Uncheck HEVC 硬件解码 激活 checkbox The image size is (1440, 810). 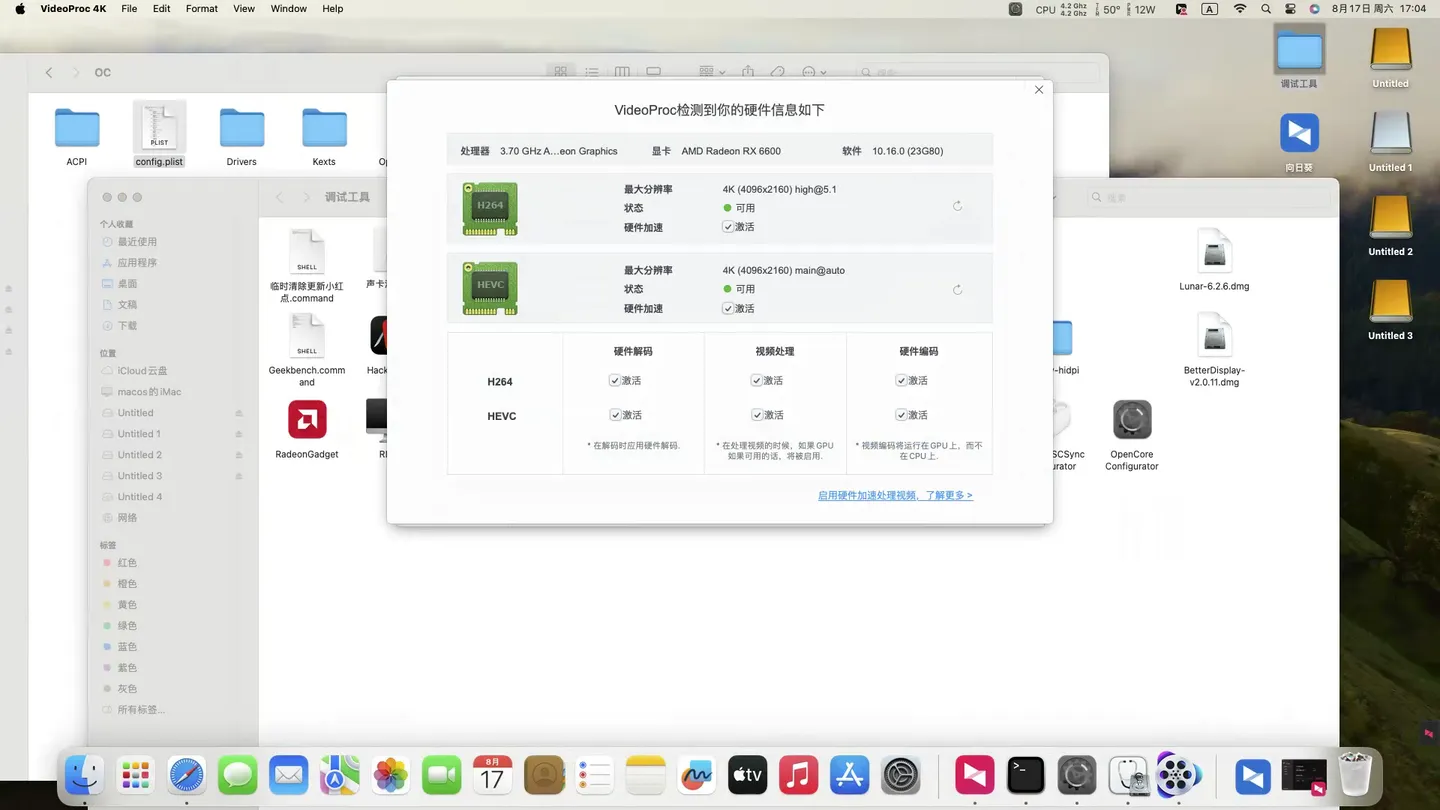pos(614,414)
